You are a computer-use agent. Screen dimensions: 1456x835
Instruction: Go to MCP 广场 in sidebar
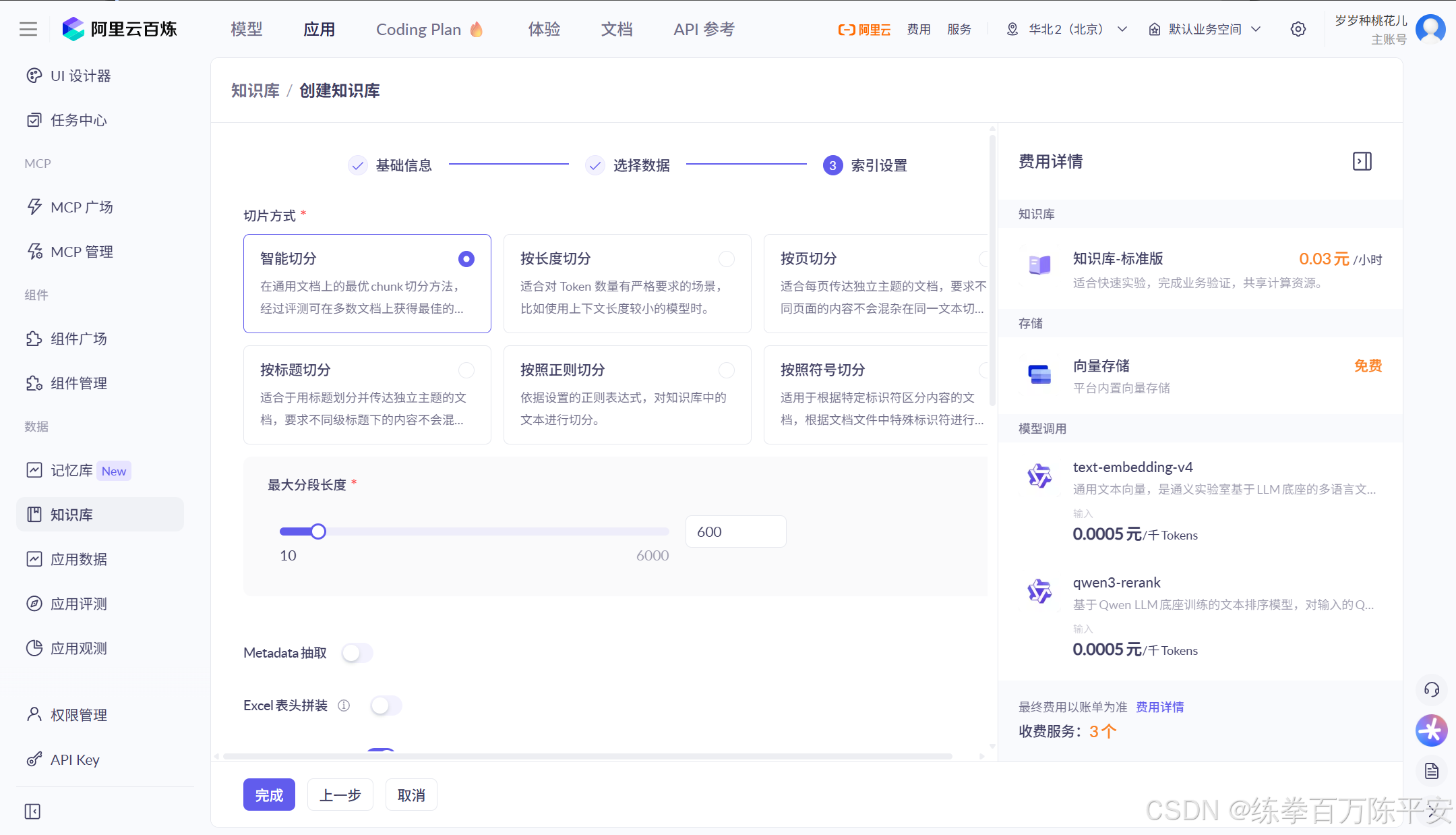82,207
